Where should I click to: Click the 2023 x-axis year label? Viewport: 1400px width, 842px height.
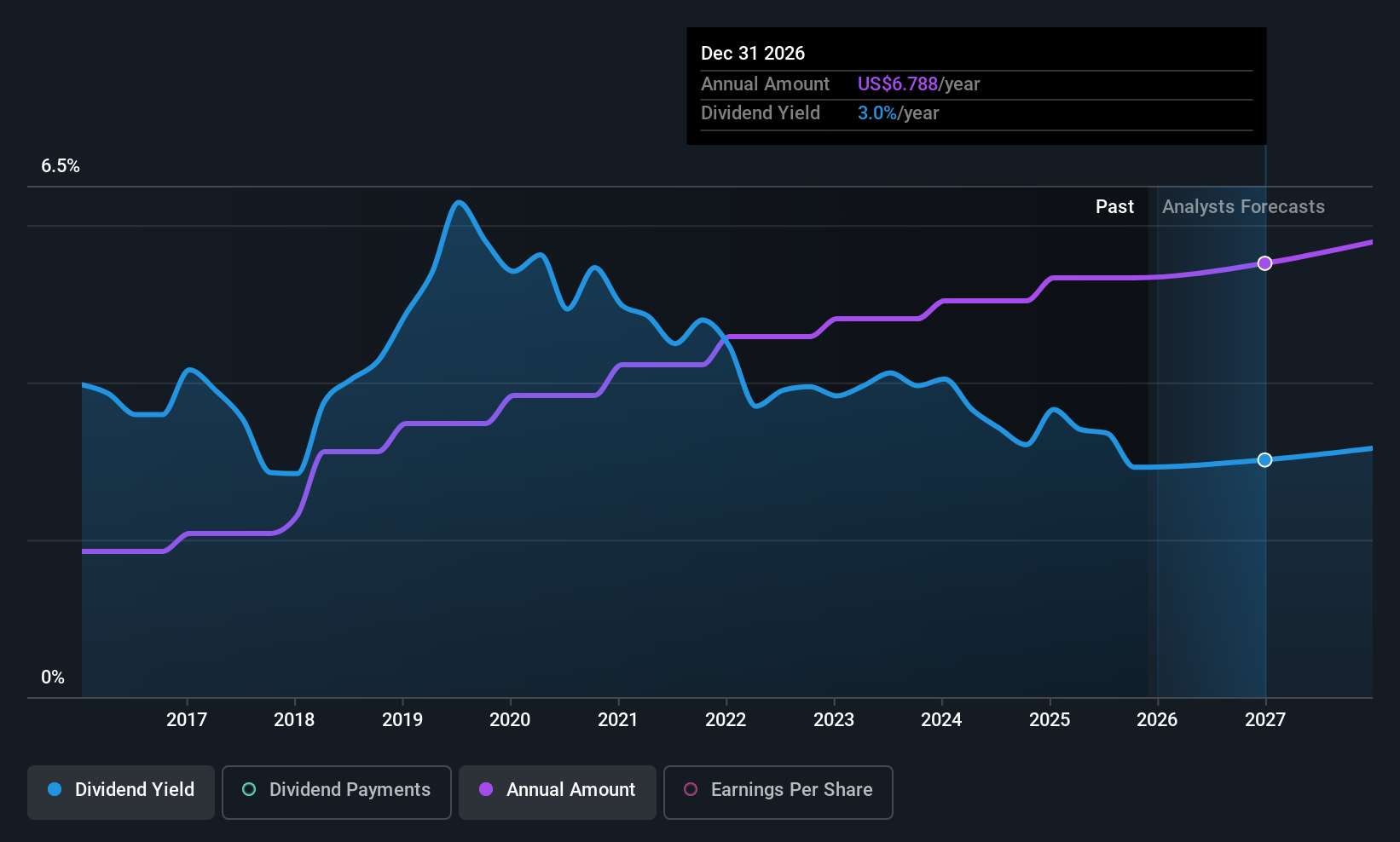coord(834,720)
